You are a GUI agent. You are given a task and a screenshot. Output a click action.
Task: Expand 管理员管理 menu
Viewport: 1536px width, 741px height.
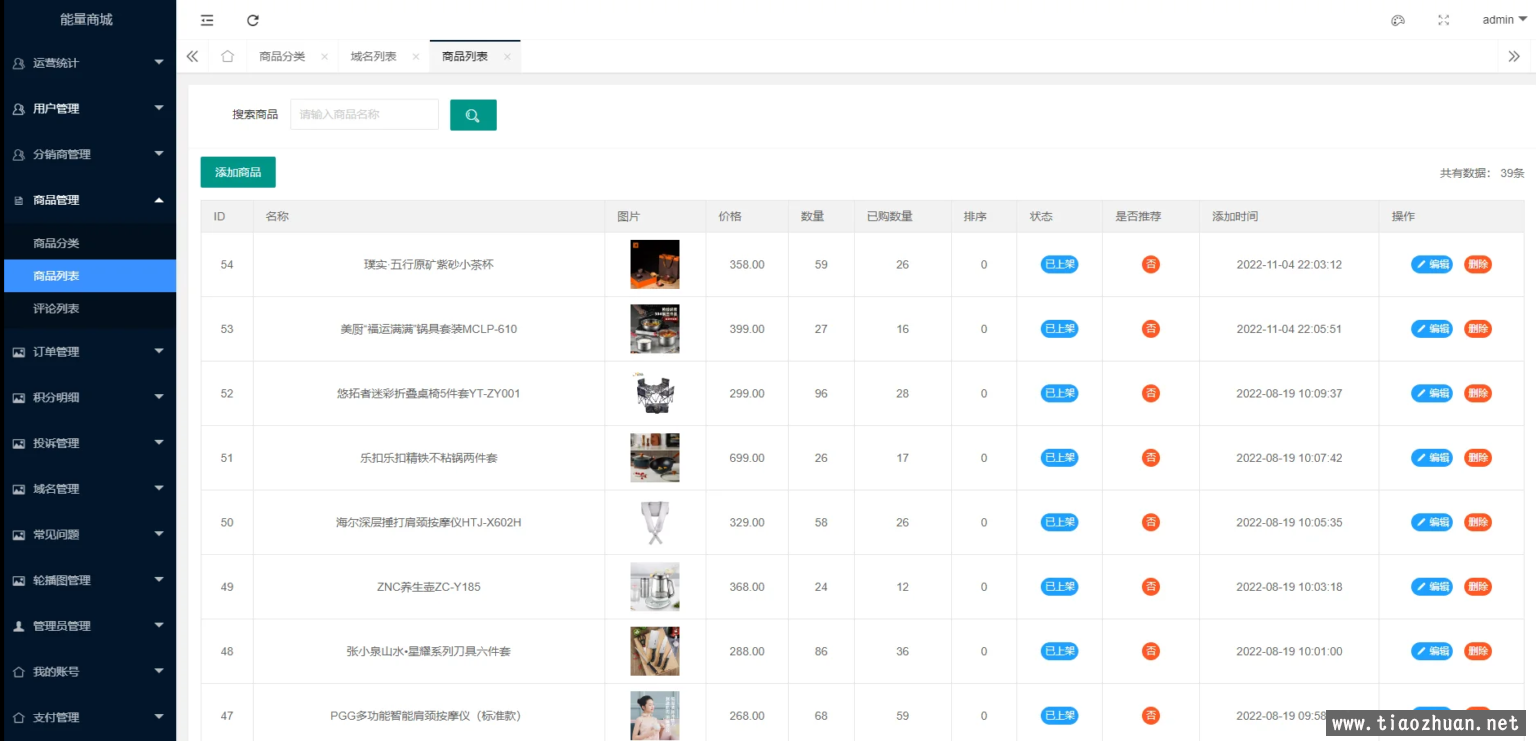click(88, 626)
